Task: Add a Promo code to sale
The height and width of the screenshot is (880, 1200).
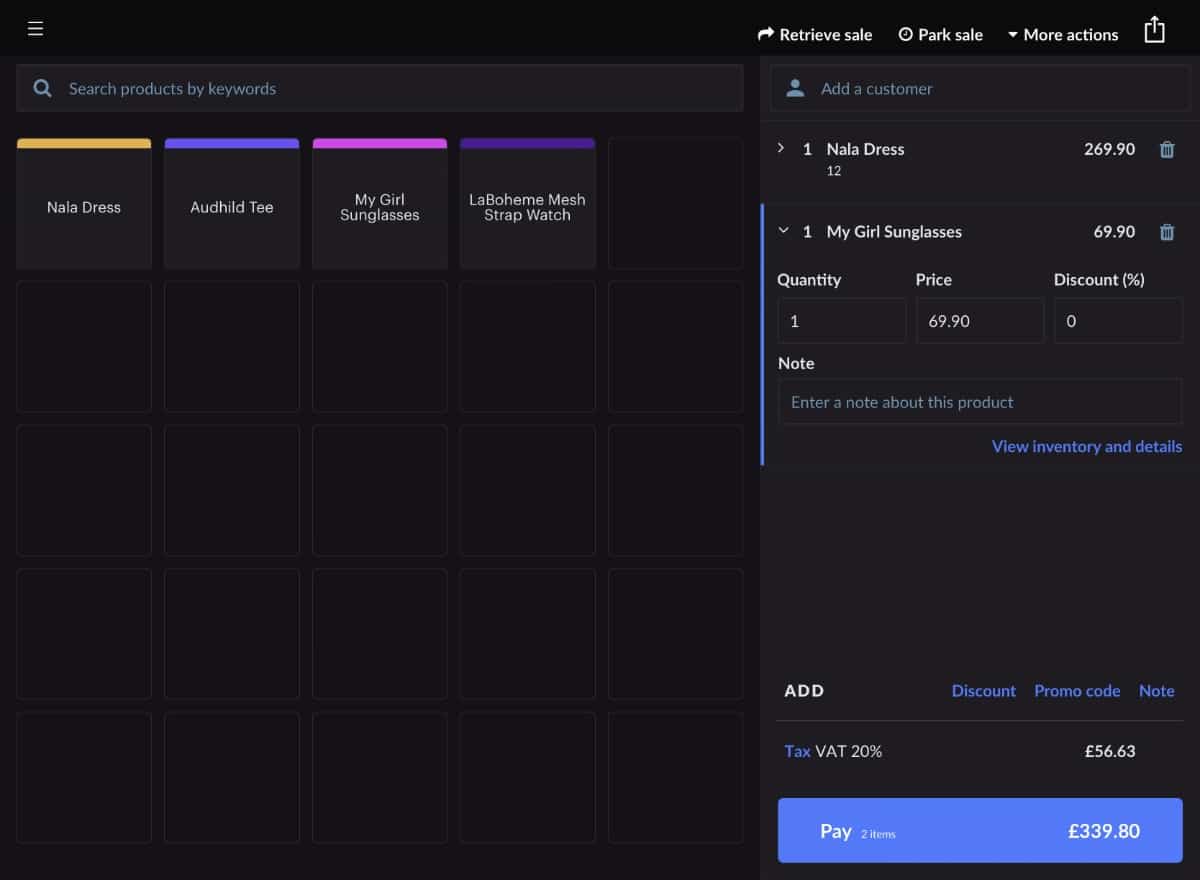Action: click(1077, 691)
